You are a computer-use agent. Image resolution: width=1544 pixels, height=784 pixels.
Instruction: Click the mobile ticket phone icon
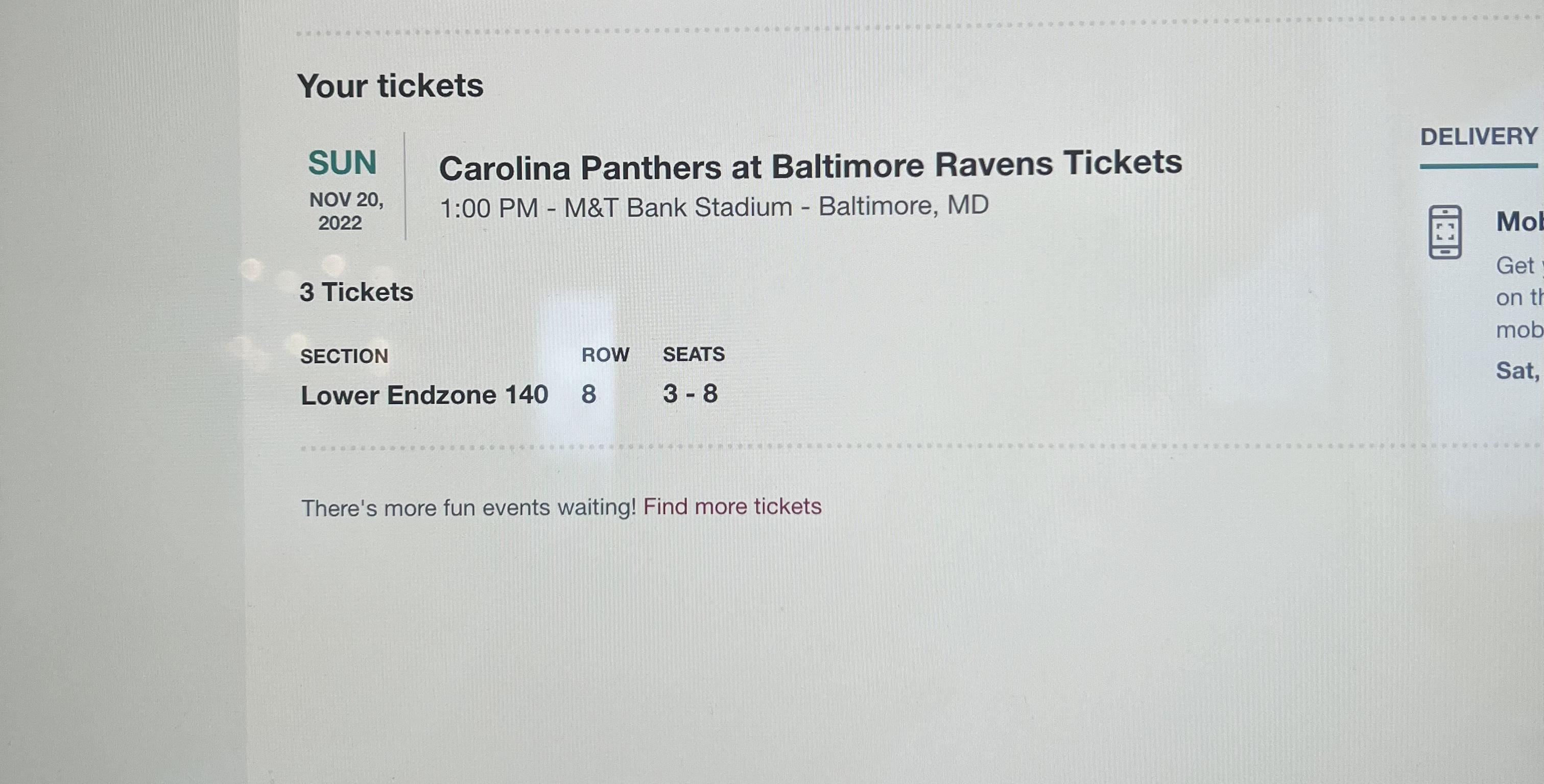click(x=1445, y=232)
